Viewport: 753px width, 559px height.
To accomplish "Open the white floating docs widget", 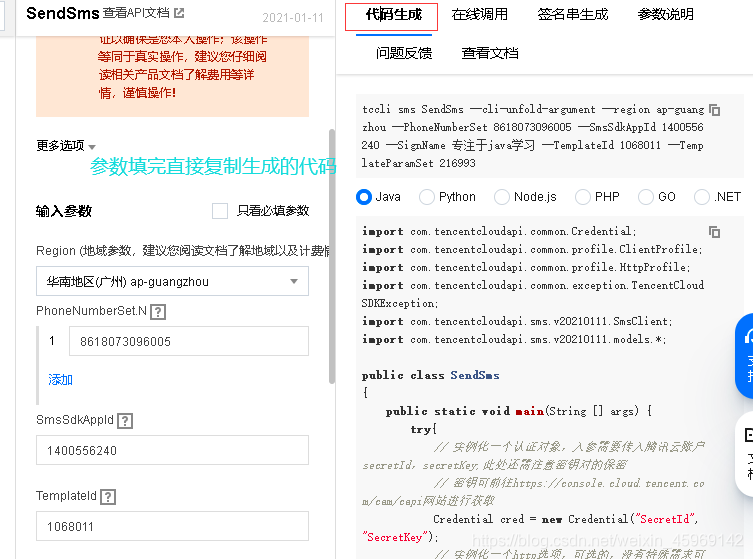I will [744, 453].
